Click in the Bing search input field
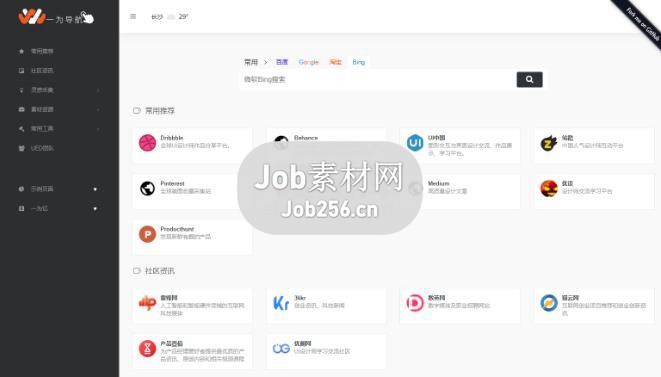Screen dimensions: 661x377 (378, 79)
